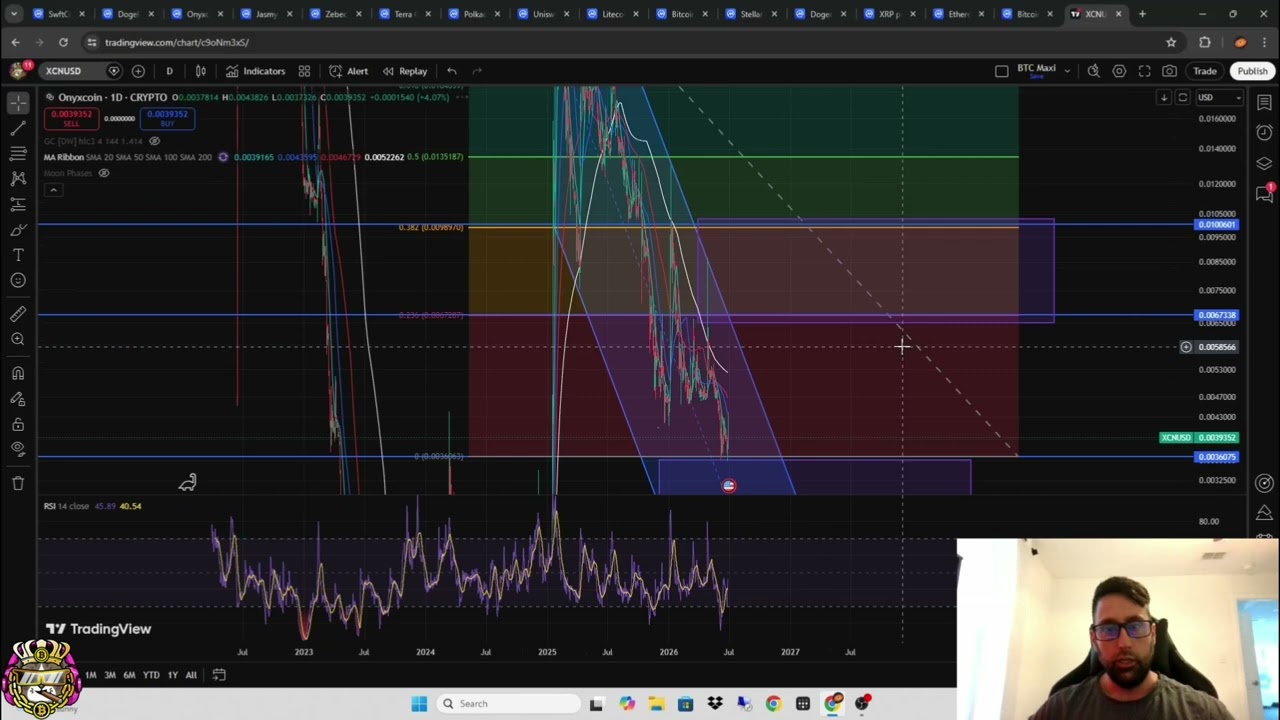Screen dimensions: 1280x720
Task: Open the candlestick chart style menu
Action: coord(200,71)
